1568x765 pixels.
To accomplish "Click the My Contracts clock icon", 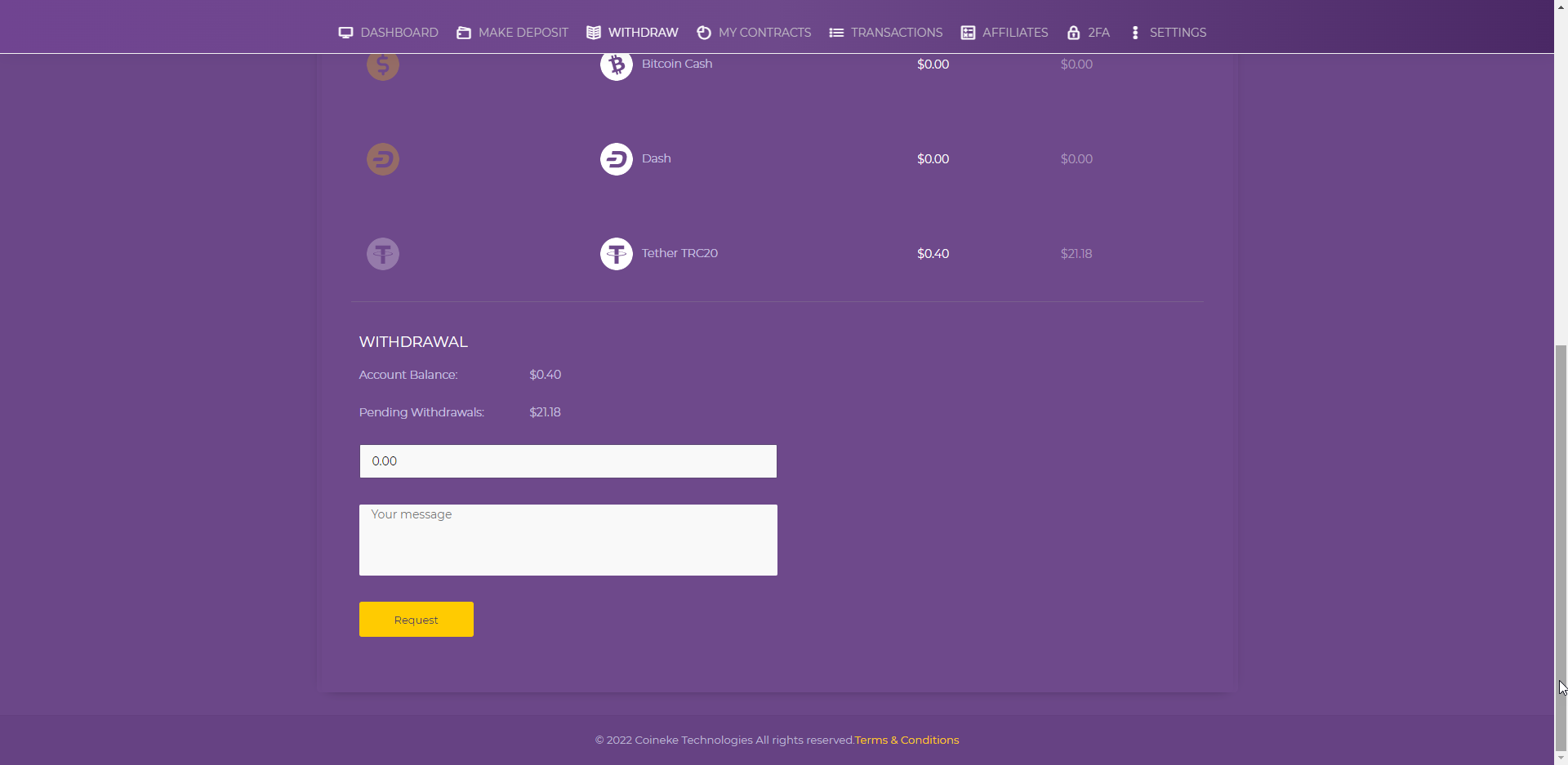I will click(x=703, y=33).
